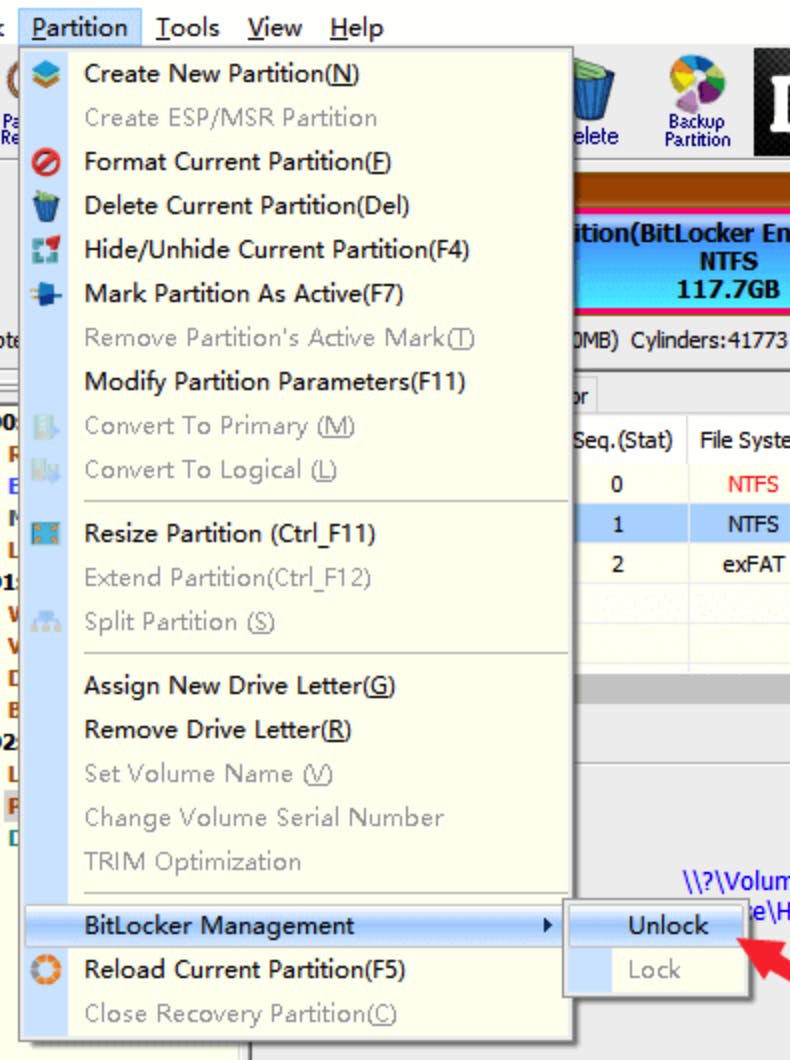The width and height of the screenshot is (790, 1060).
Task: Click the Mark Partition As Active icon
Action: tap(46, 294)
